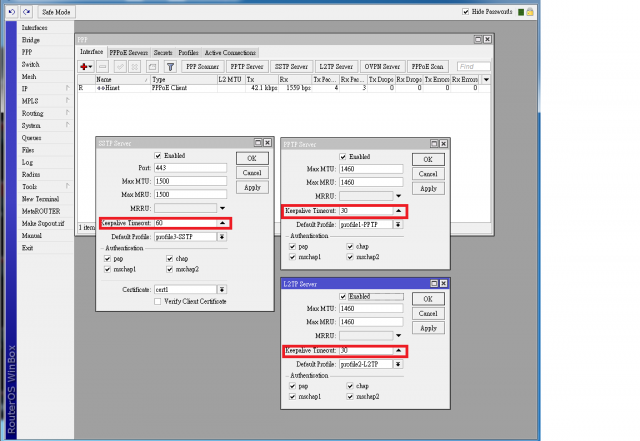Open New Terminal from the sidebar
The image size is (640, 441).
[x=40, y=199]
